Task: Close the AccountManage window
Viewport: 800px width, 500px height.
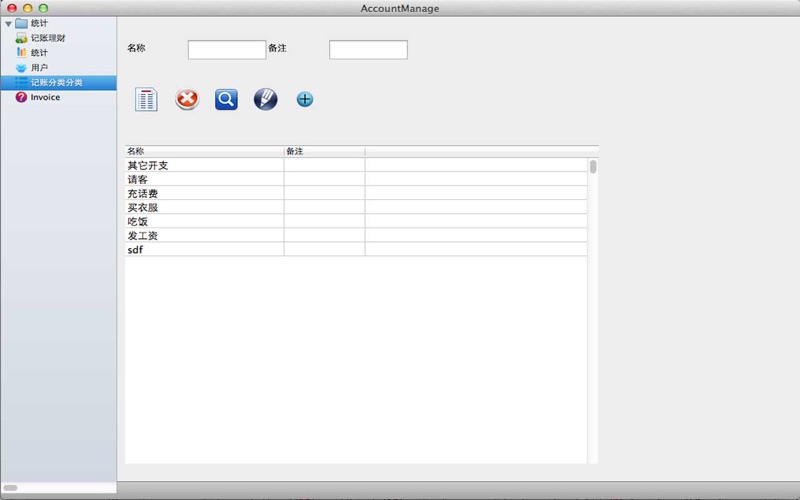Action: click(x=12, y=8)
